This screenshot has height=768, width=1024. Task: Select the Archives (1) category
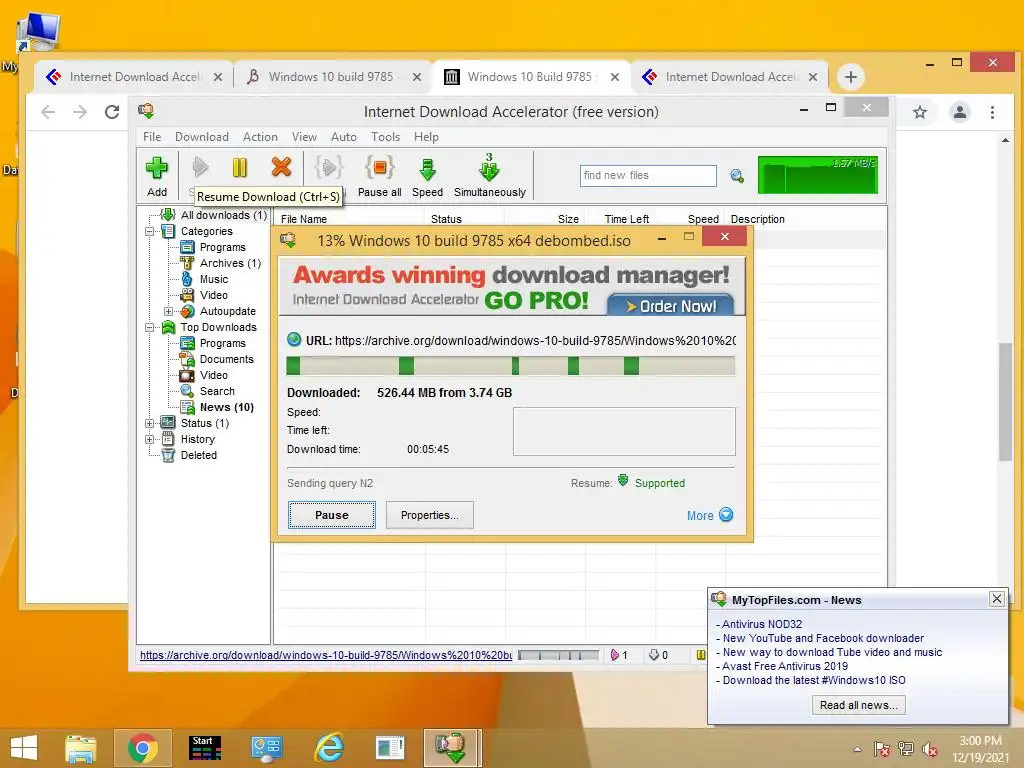pos(230,263)
